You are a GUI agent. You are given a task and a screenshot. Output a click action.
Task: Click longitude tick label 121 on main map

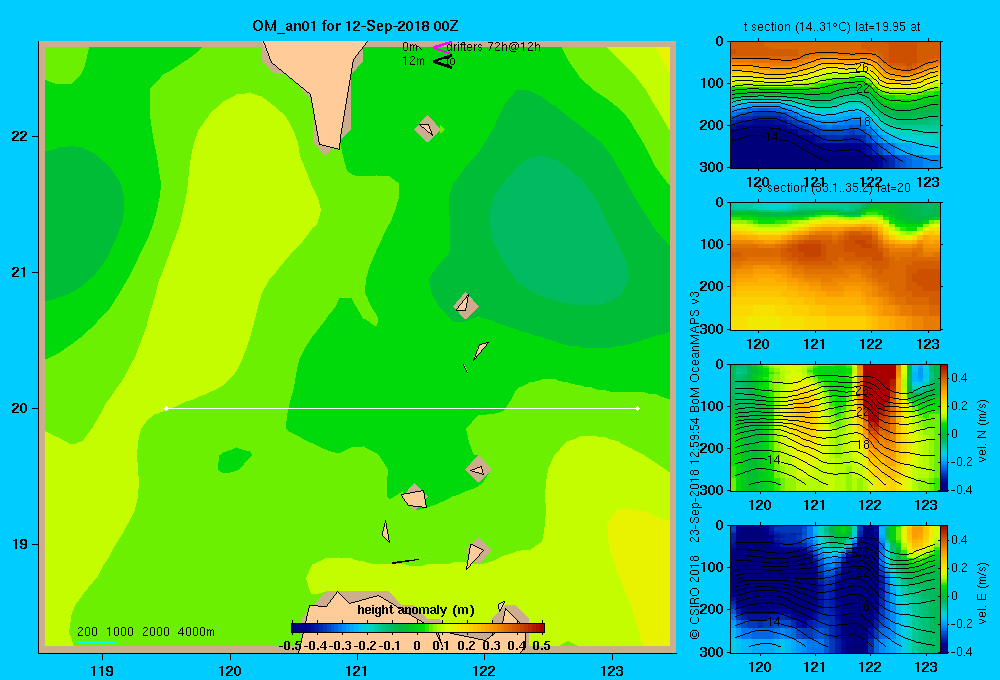pos(357,670)
